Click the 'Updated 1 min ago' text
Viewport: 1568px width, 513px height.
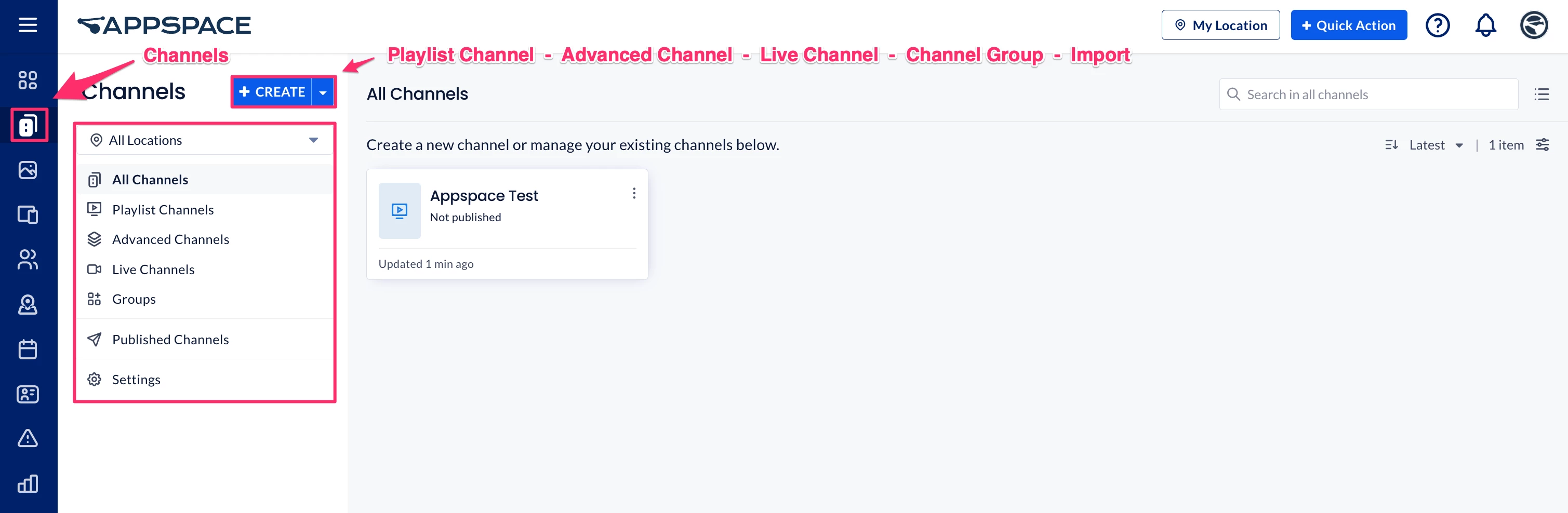point(426,264)
